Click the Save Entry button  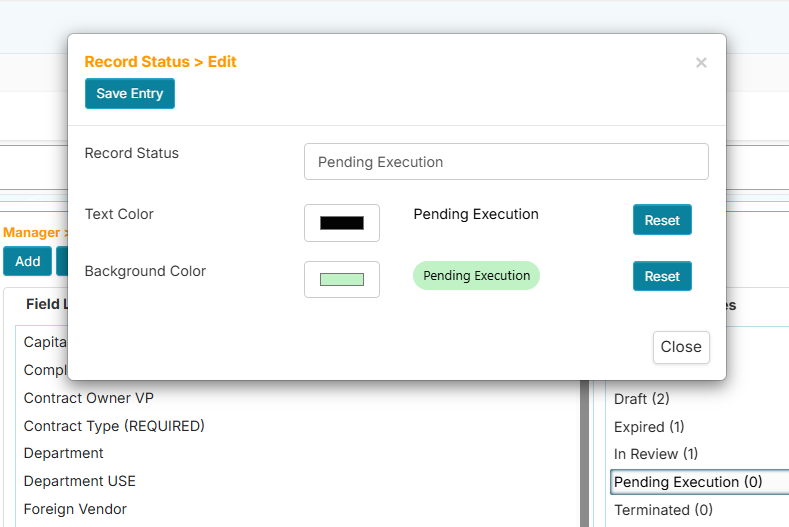[130, 94]
